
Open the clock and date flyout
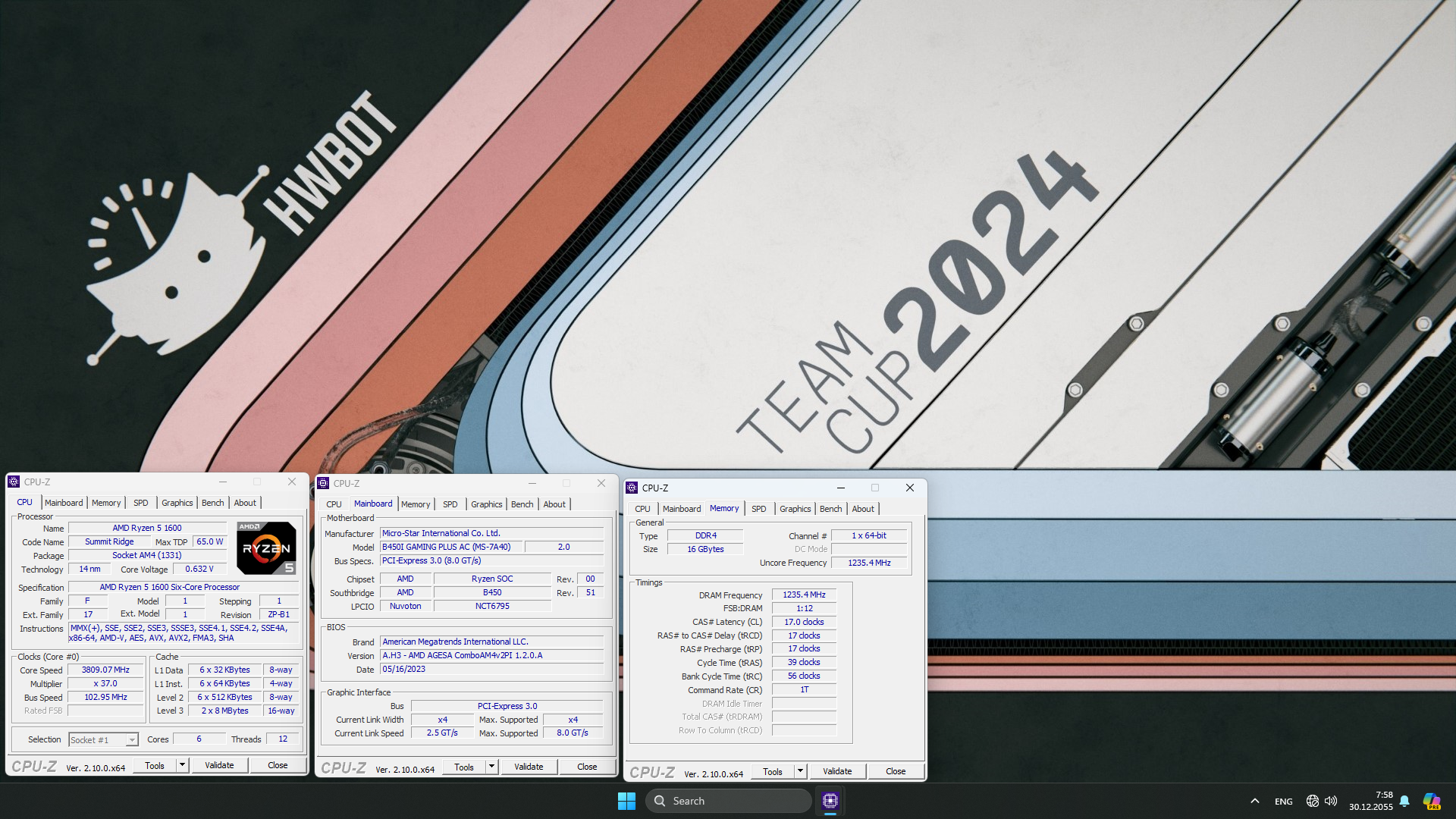(x=1371, y=801)
